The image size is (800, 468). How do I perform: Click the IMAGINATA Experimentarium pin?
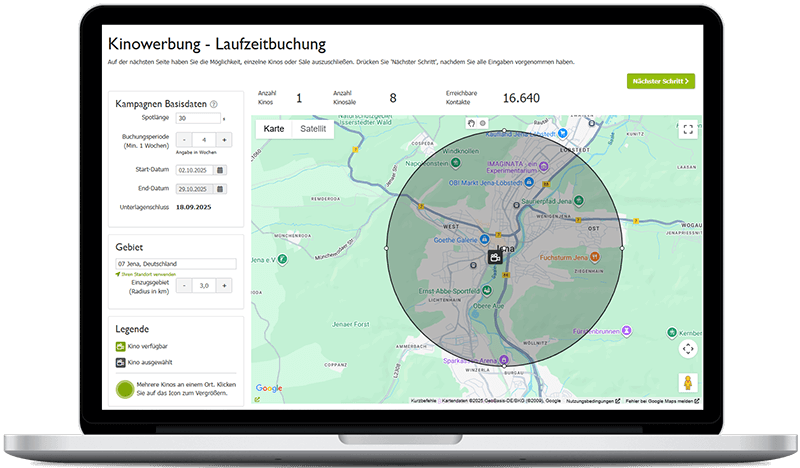pos(544,166)
